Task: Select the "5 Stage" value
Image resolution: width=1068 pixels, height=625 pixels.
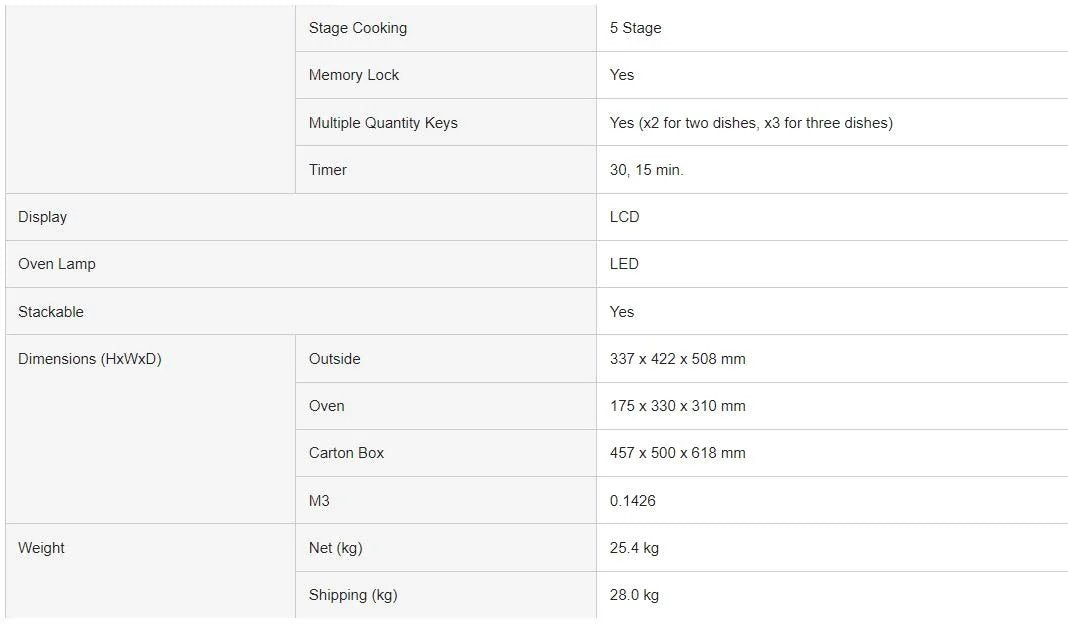Action: coord(636,28)
